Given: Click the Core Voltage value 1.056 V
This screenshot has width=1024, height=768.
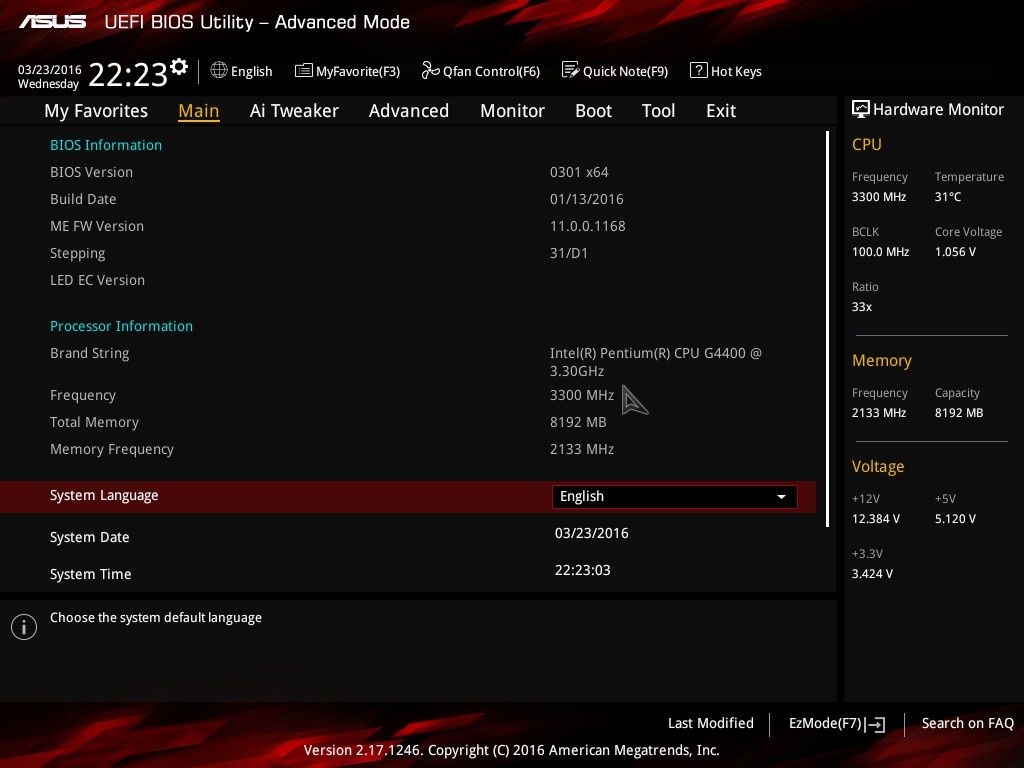Looking at the screenshot, I should click(x=955, y=252).
